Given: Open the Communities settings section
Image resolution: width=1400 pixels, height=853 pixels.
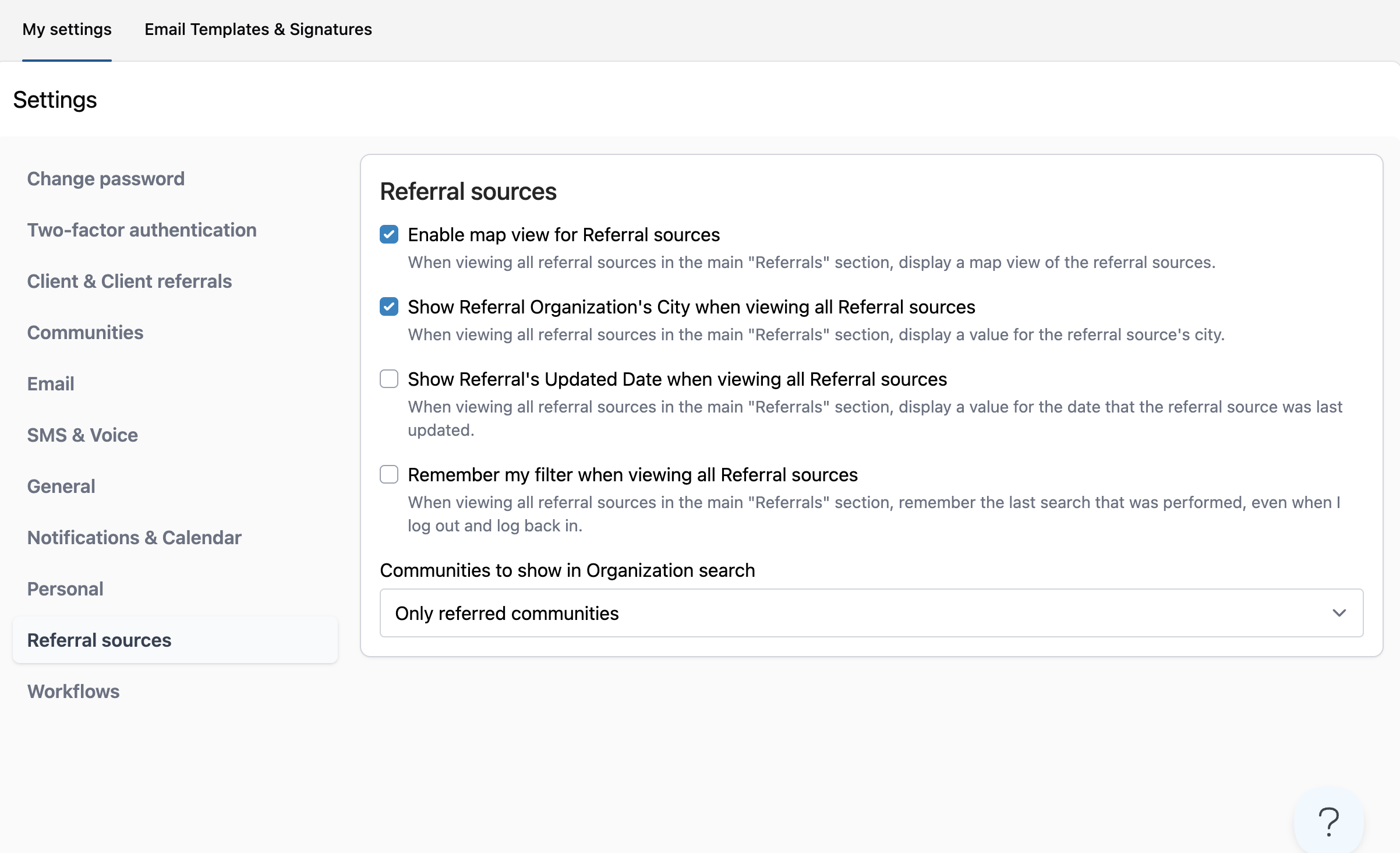Looking at the screenshot, I should tap(85, 333).
